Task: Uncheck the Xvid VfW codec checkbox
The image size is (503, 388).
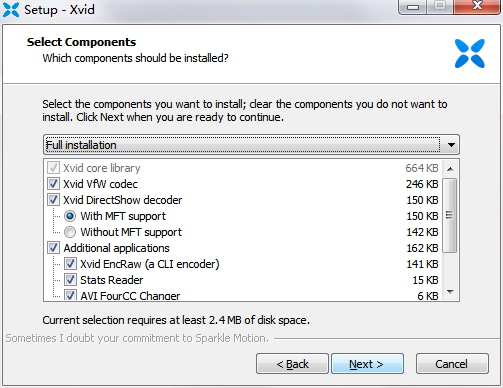Action: pos(53,184)
